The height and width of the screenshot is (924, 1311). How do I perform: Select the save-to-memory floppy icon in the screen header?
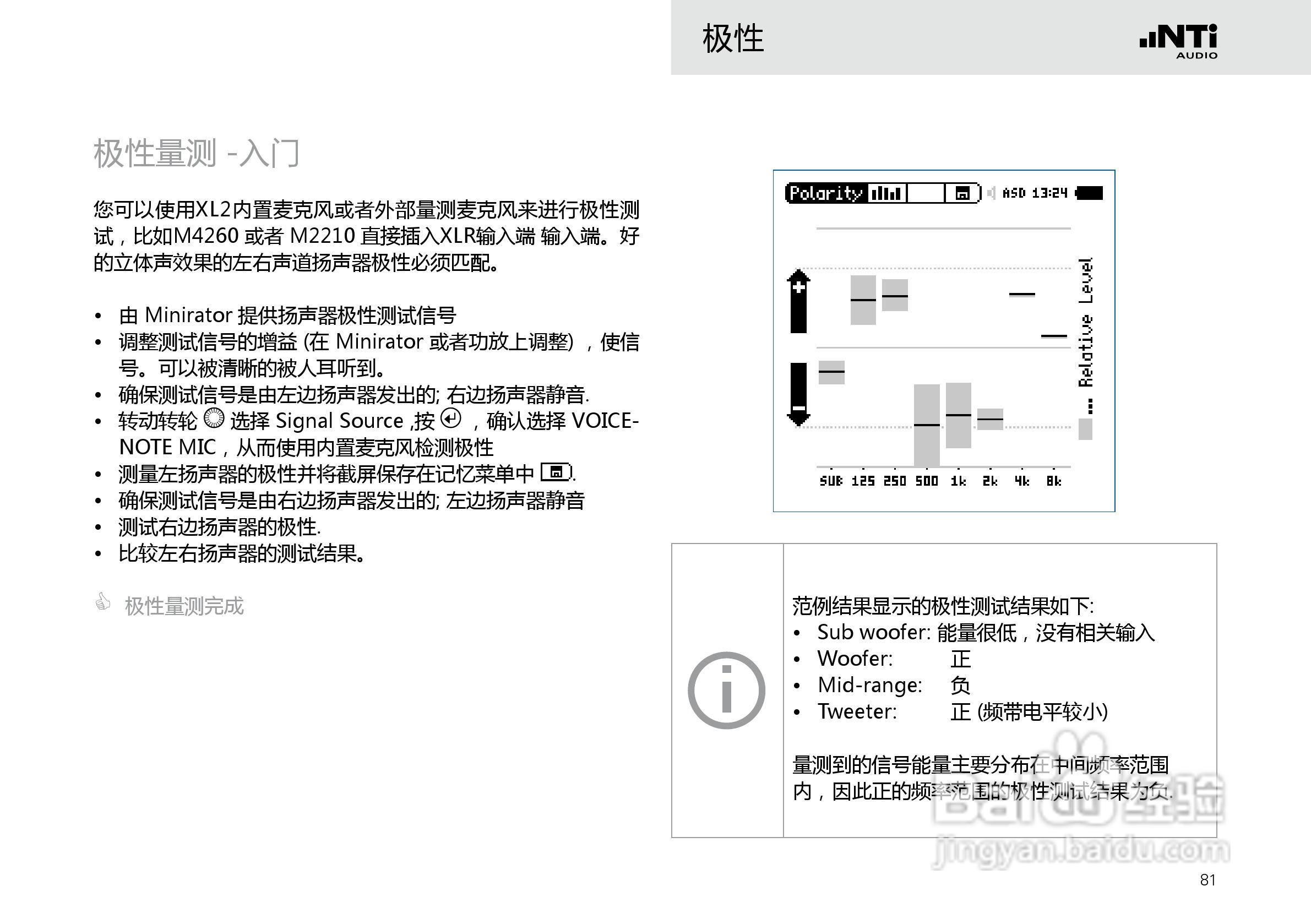964,194
